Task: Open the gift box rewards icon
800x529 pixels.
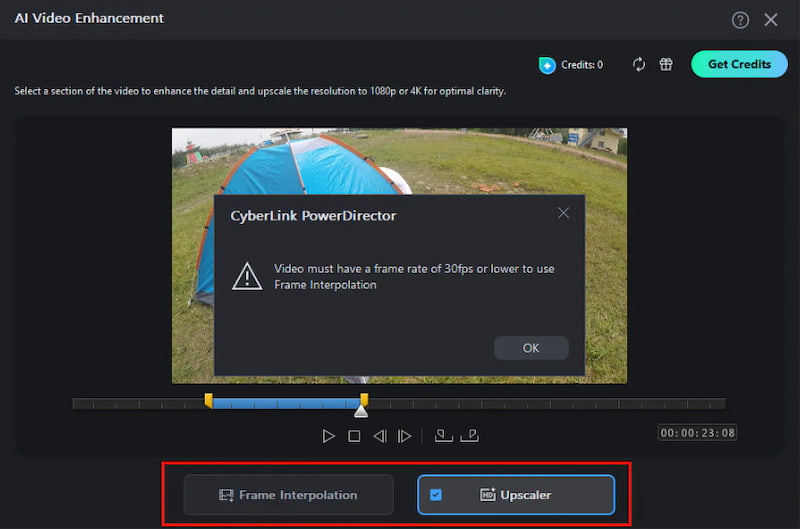Action: 666,64
